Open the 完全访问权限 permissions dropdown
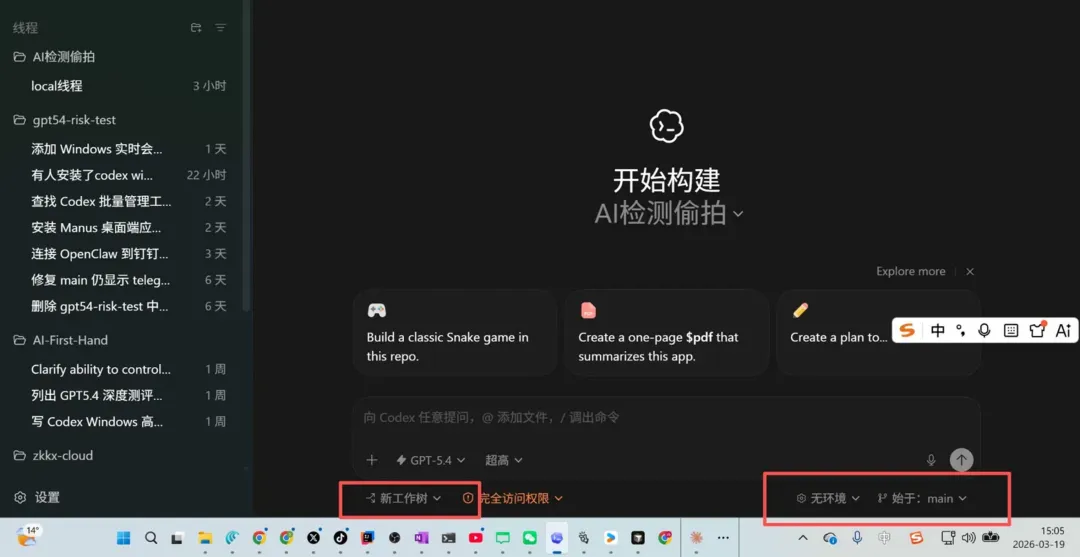The image size is (1080, 557). point(513,498)
